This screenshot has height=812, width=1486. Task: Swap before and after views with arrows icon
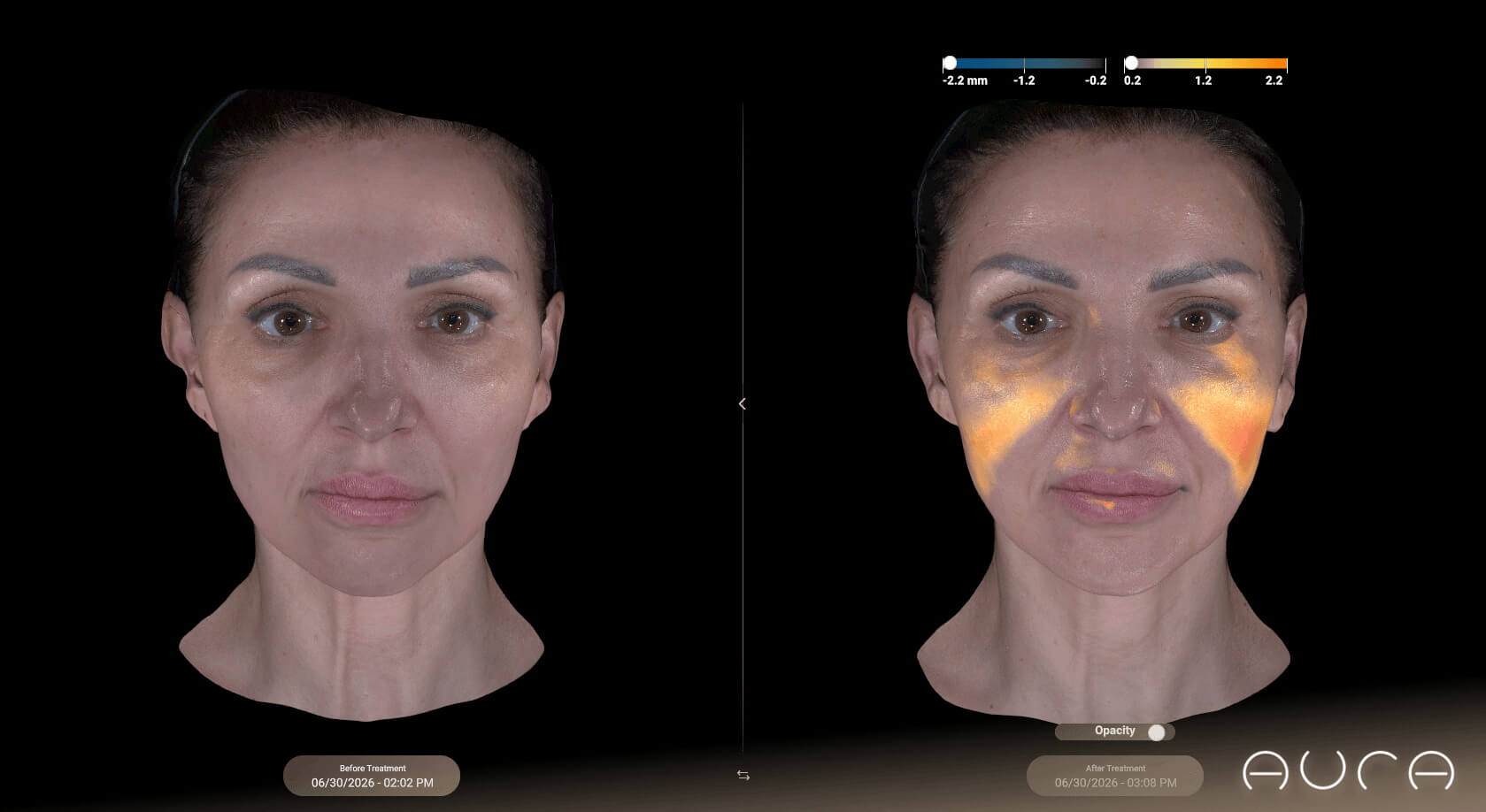pos(743,775)
